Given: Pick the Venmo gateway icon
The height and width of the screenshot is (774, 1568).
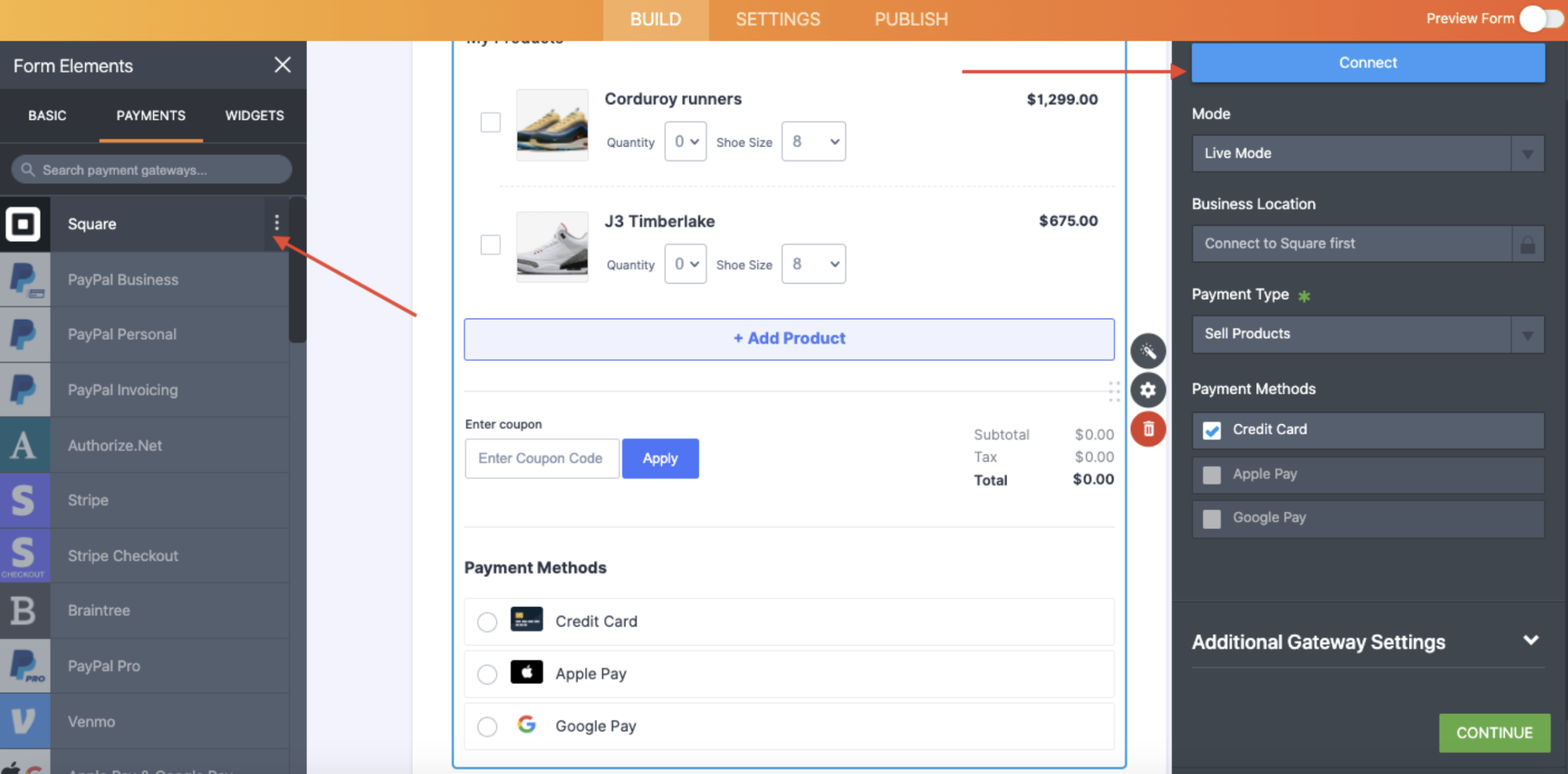Looking at the screenshot, I should [24, 721].
